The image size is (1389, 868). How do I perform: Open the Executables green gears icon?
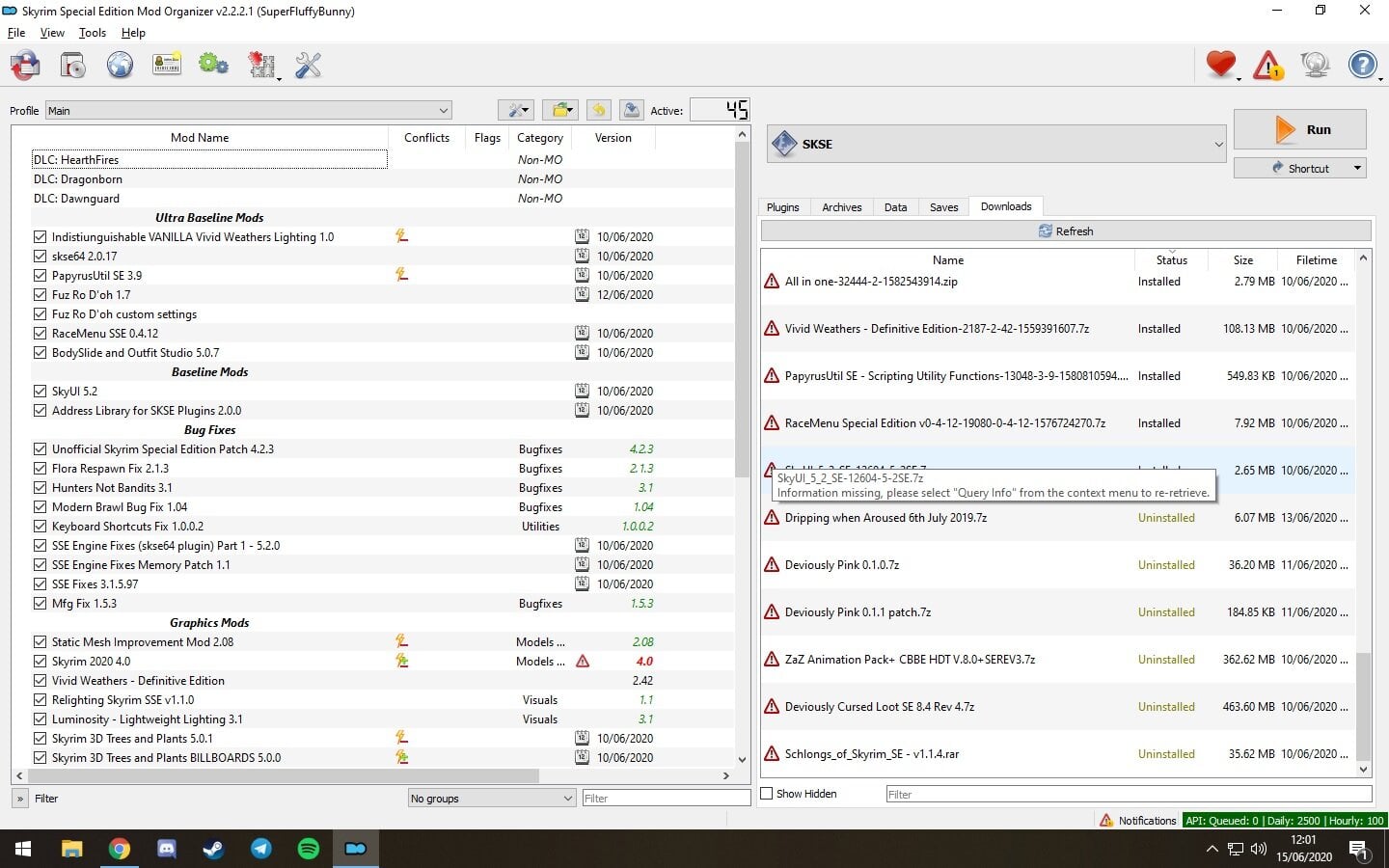213,66
